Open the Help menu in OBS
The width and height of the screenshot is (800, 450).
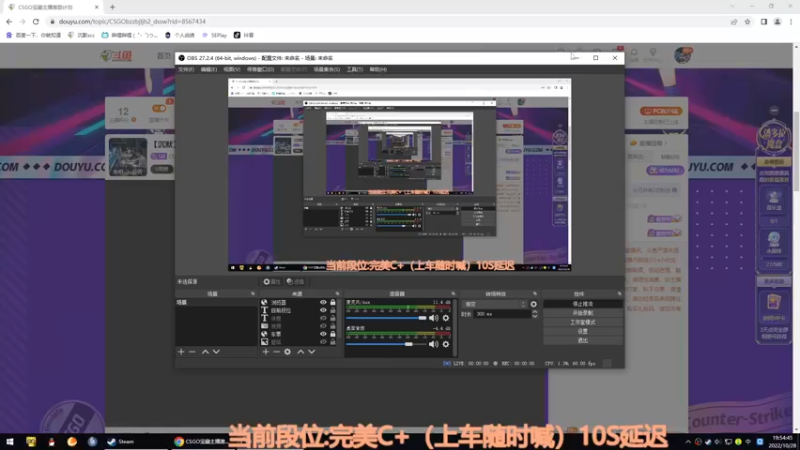(x=378, y=69)
